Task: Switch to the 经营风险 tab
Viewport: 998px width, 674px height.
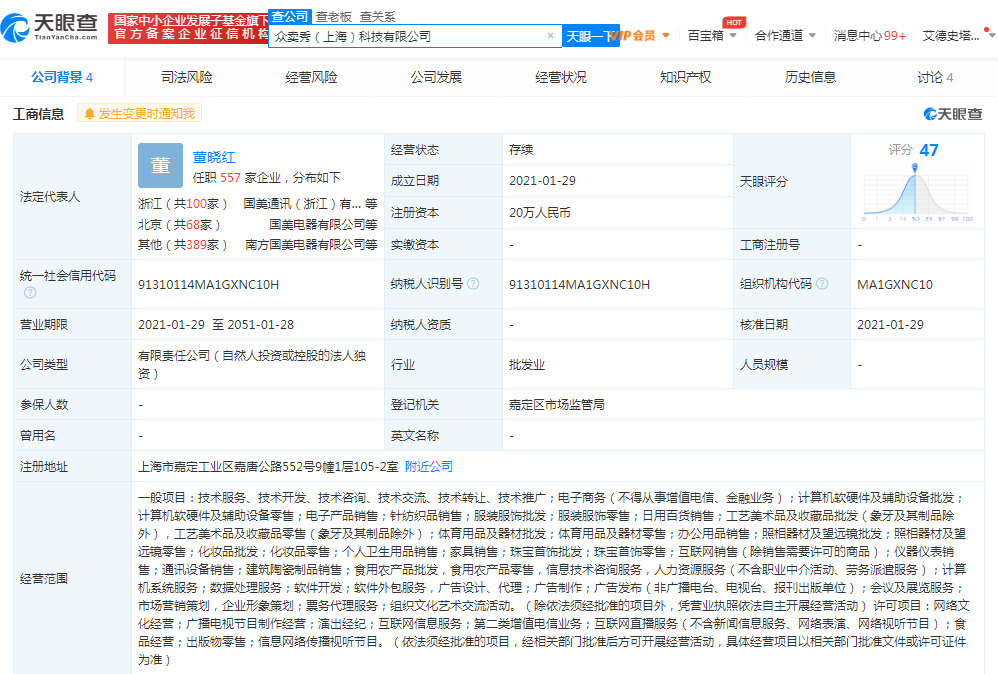Action: (x=311, y=78)
